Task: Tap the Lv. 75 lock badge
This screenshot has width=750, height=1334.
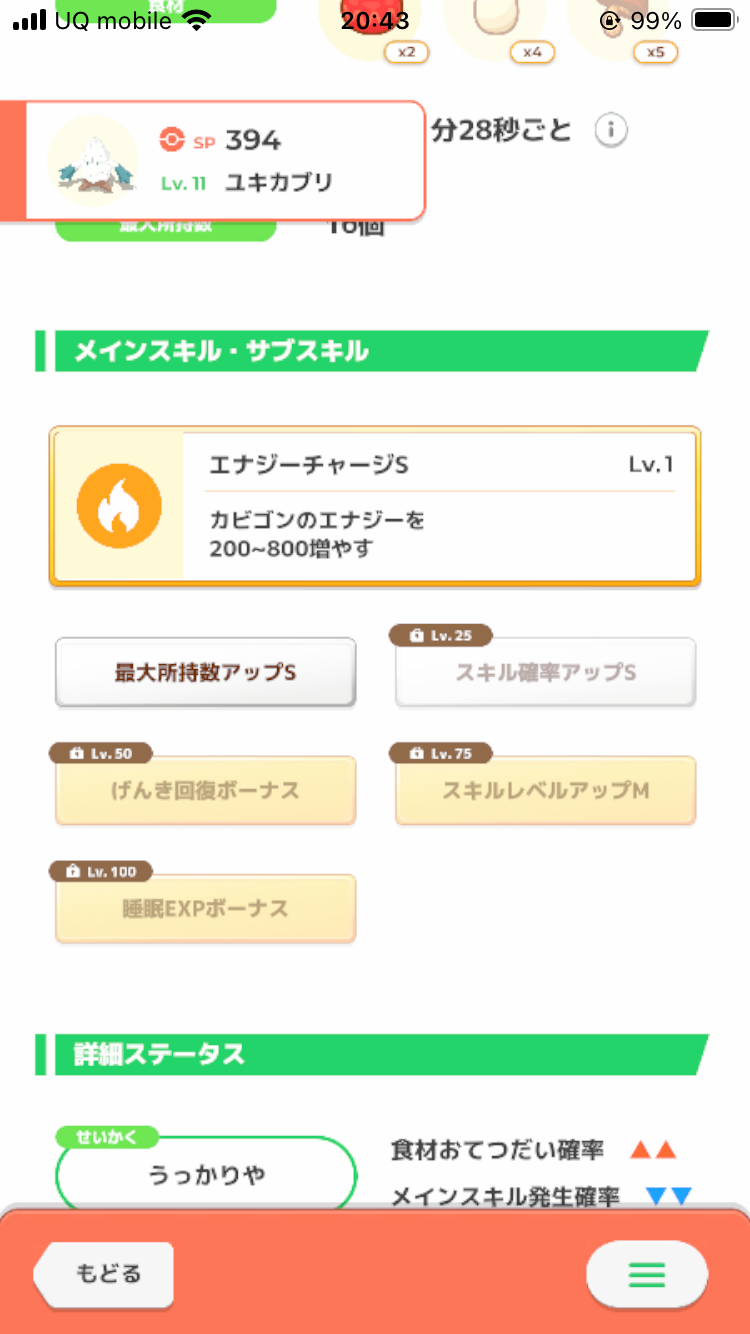Action: coord(441,753)
